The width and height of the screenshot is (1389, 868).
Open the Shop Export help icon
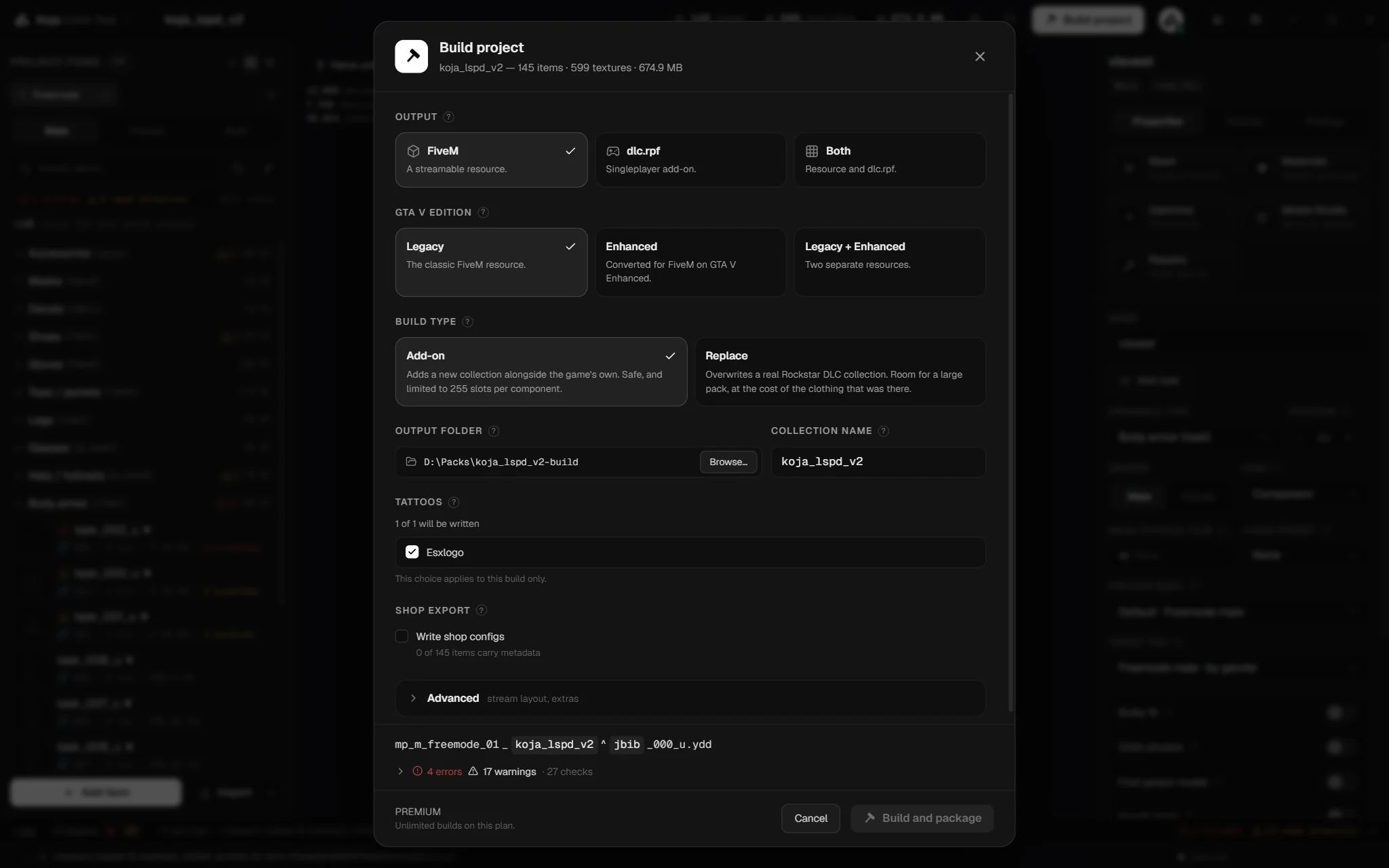pos(482,610)
